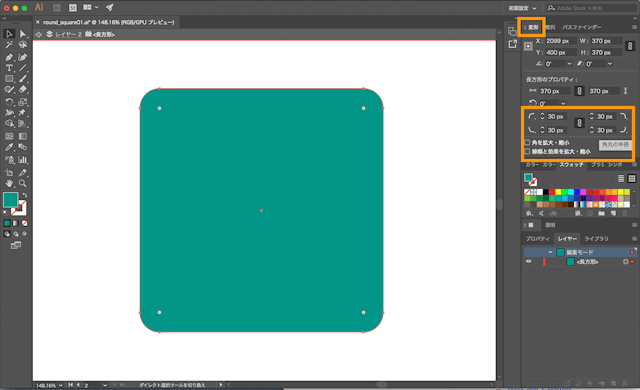Switch to the ライブラリ tab
This screenshot has width=640, height=390.
coord(596,239)
